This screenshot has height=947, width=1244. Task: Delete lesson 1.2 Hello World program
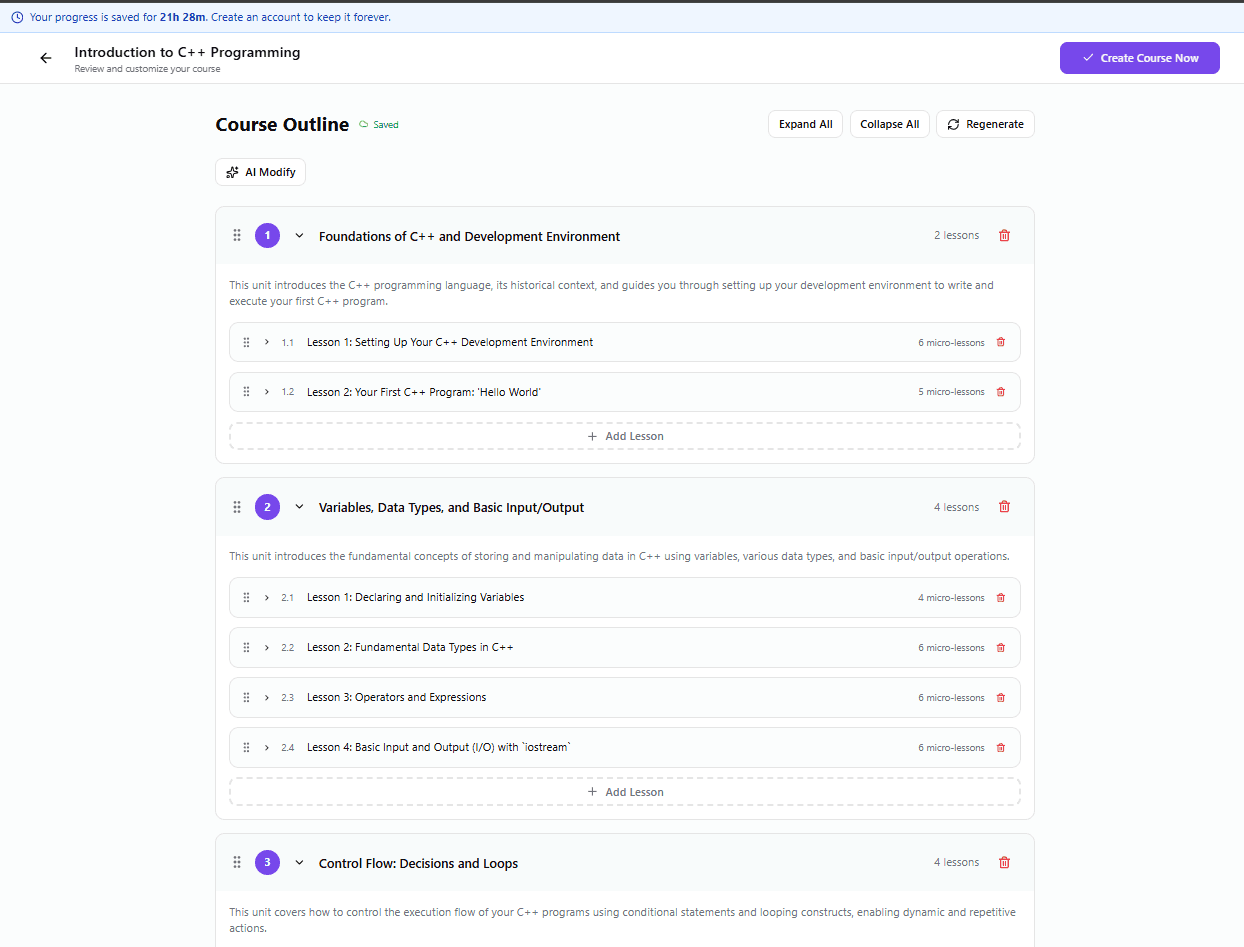[1000, 392]
